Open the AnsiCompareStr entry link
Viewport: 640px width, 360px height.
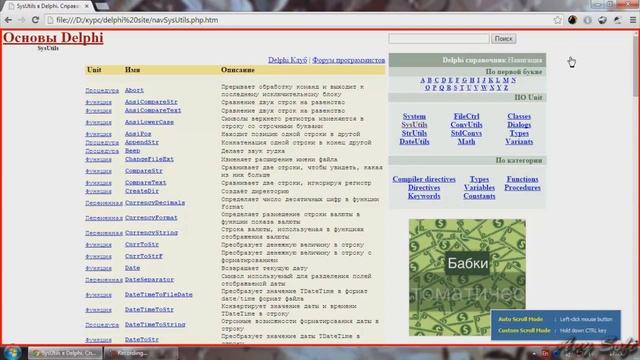[151, 102]
